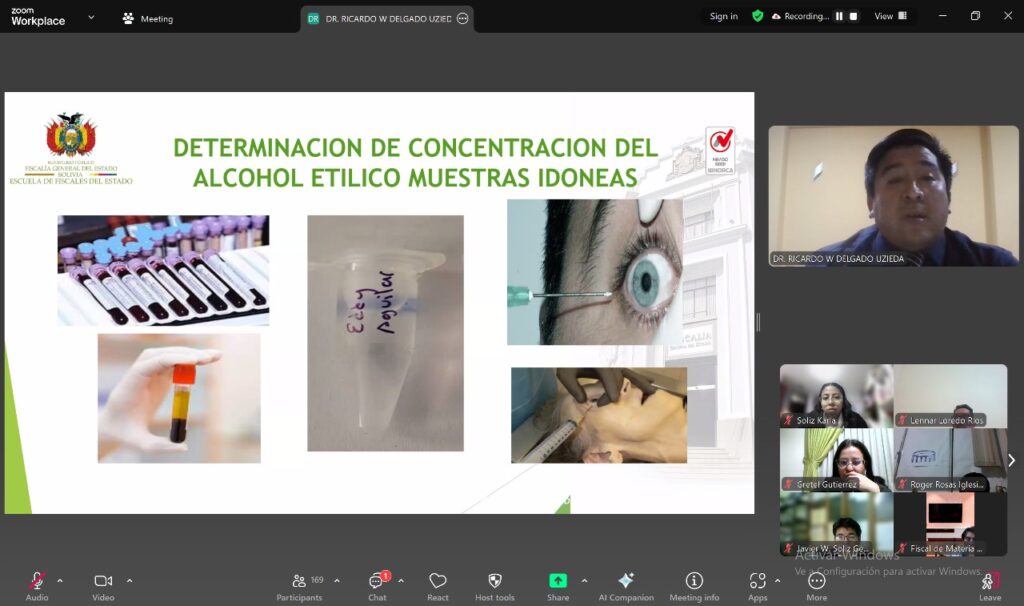
Task: Click the shared-screen panel divider handle
Action: tap(758, 322)
